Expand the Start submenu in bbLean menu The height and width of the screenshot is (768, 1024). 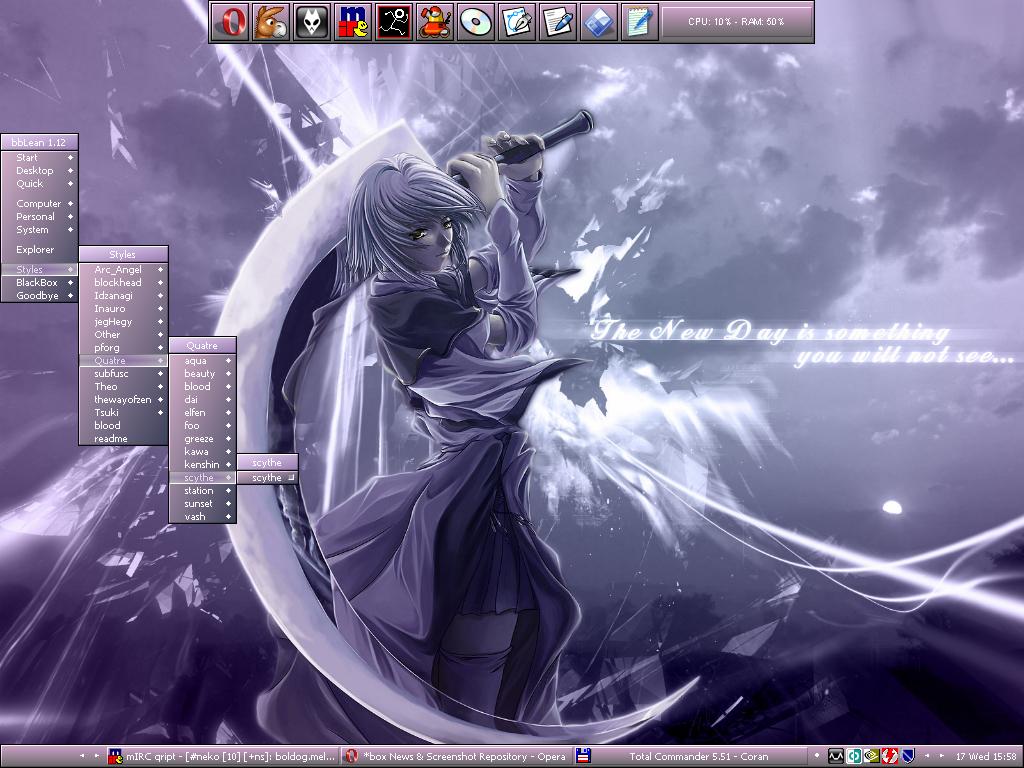[39, 157]
